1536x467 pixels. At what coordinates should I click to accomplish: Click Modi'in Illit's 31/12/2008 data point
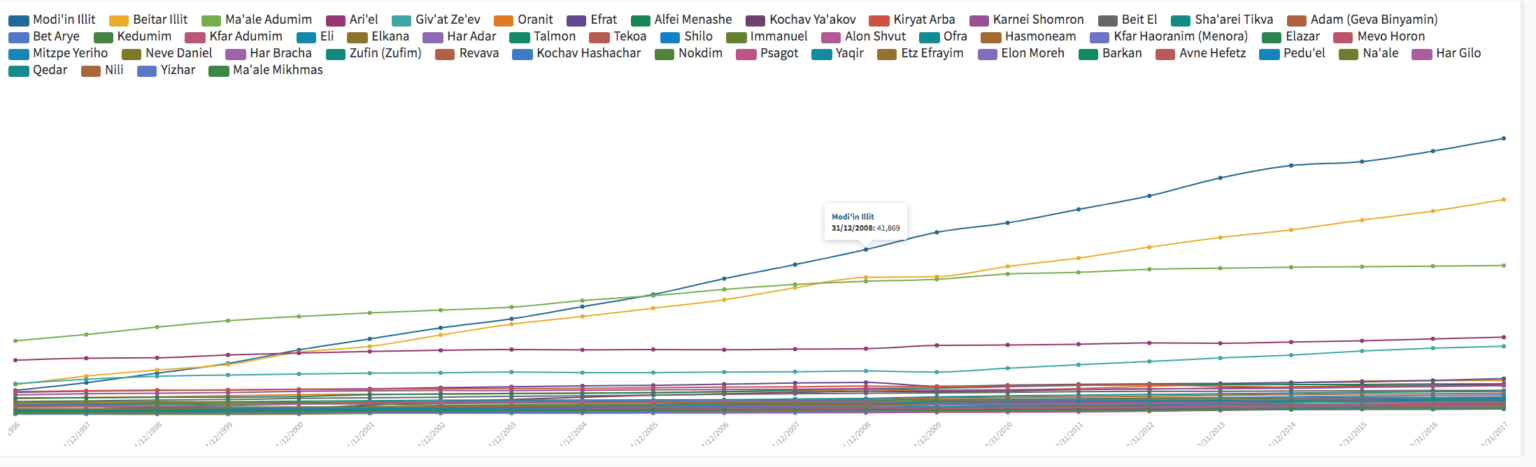(866, 249)
